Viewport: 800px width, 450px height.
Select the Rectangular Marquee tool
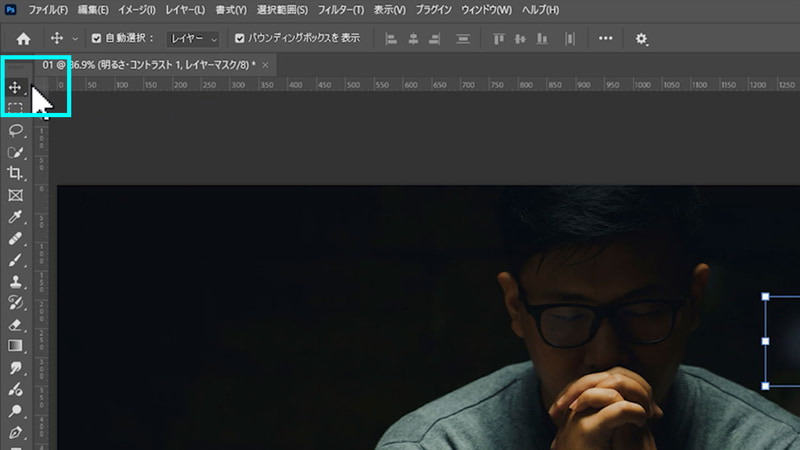[x=15, y=108]
